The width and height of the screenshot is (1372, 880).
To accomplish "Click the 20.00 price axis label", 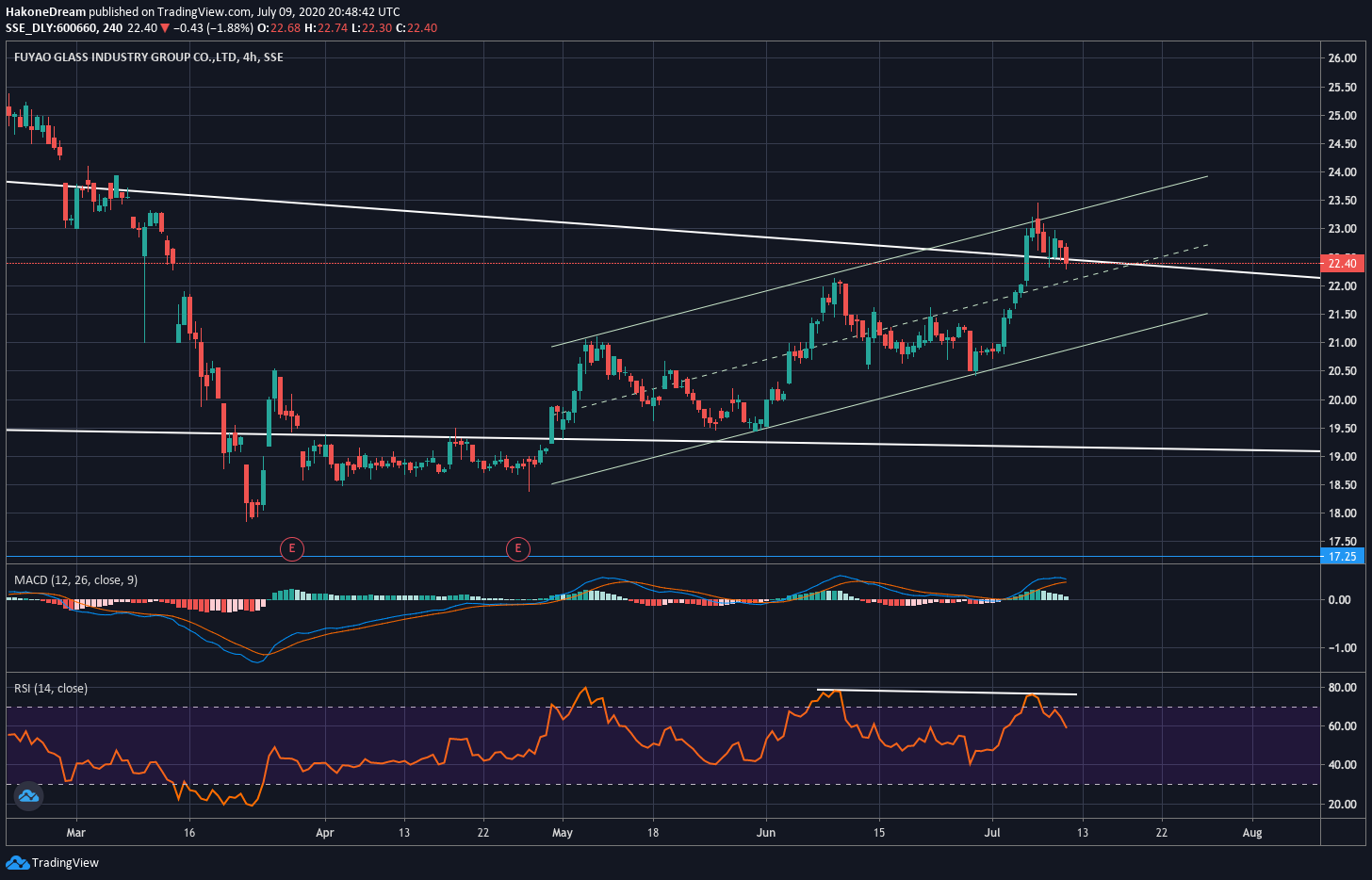I will [x=1342, y=399].
